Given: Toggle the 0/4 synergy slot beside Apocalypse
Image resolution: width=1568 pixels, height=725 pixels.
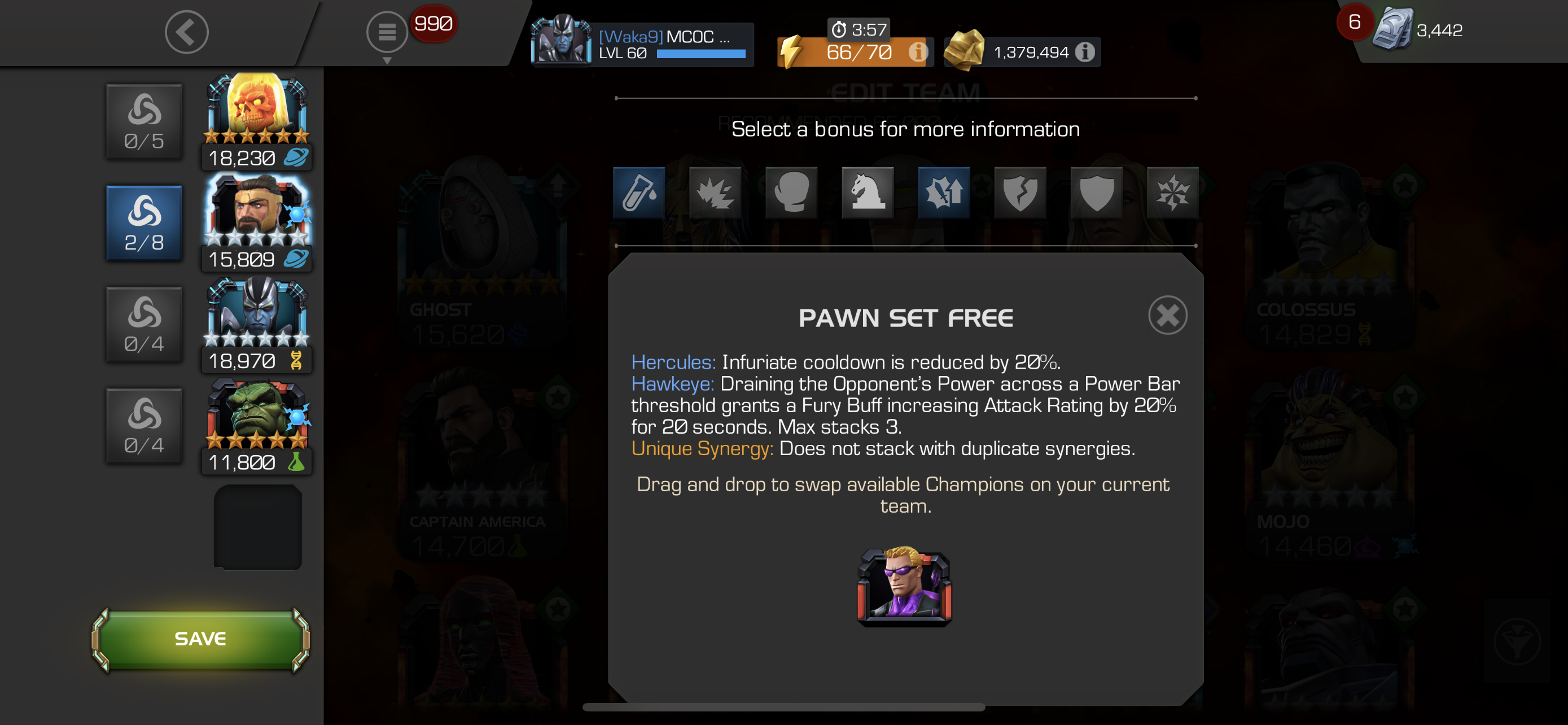Looking at the screenshot, I should pyautogui.click(x=144, y=325).
